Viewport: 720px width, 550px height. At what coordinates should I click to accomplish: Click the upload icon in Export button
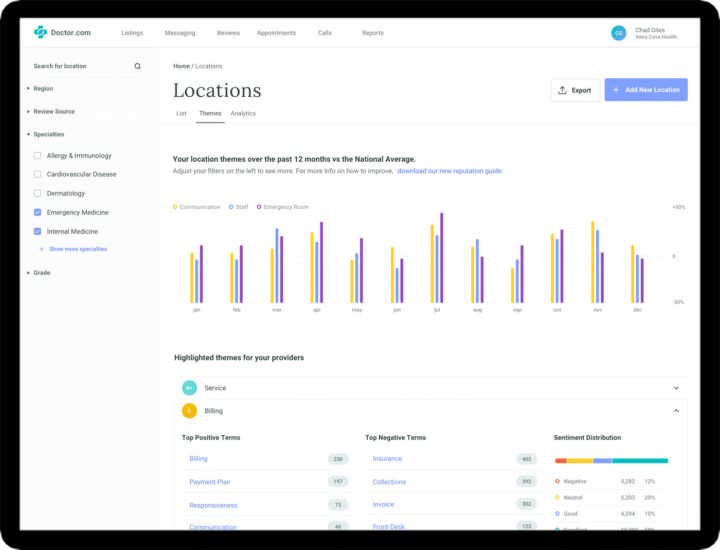(x=563, y=90)
